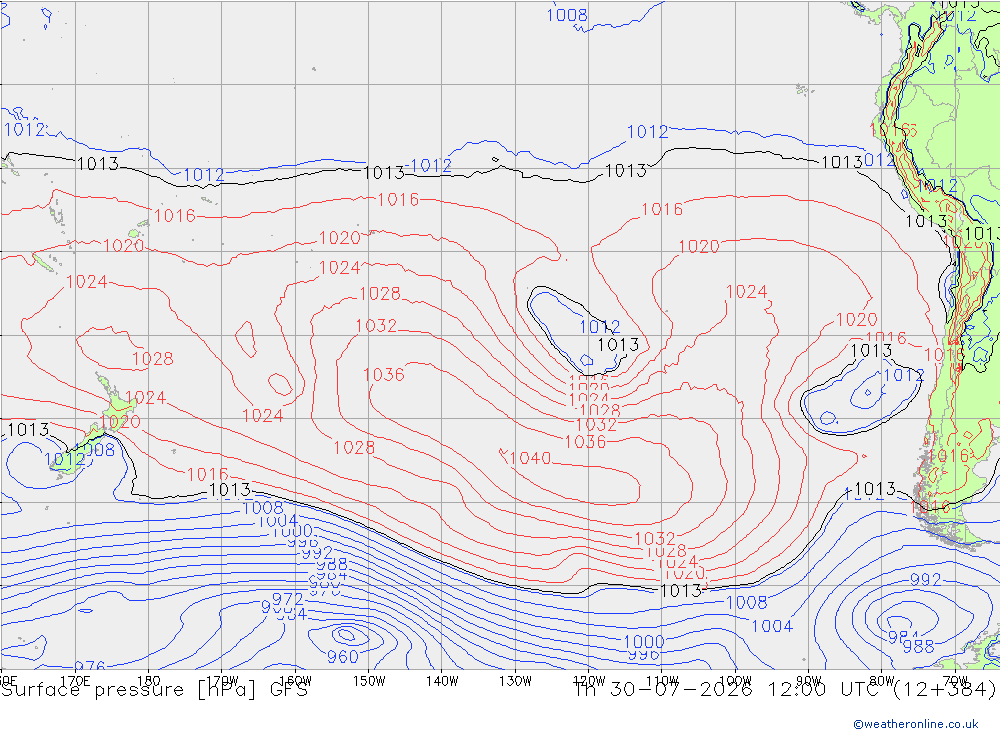Click the 140W longitude label
This screenshot has height=733, width=1000.
(442, 681)
